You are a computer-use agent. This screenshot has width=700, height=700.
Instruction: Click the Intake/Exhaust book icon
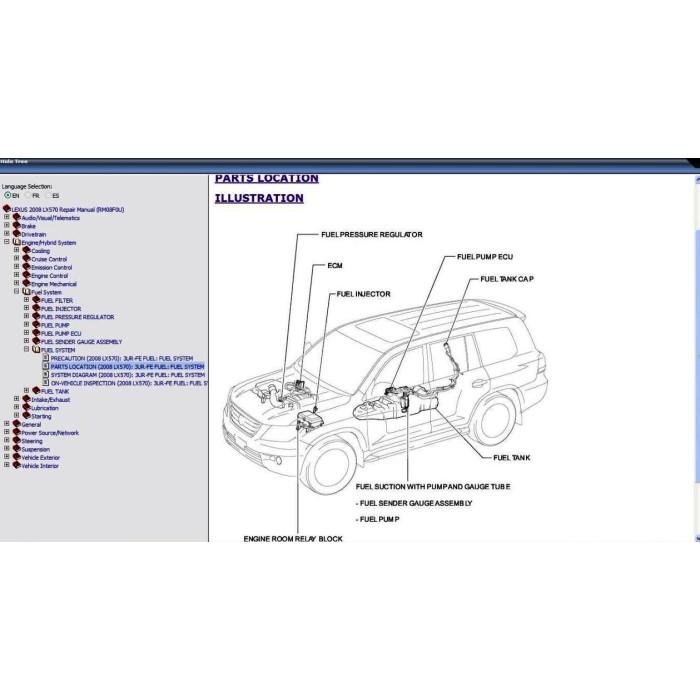coord(26,399)
